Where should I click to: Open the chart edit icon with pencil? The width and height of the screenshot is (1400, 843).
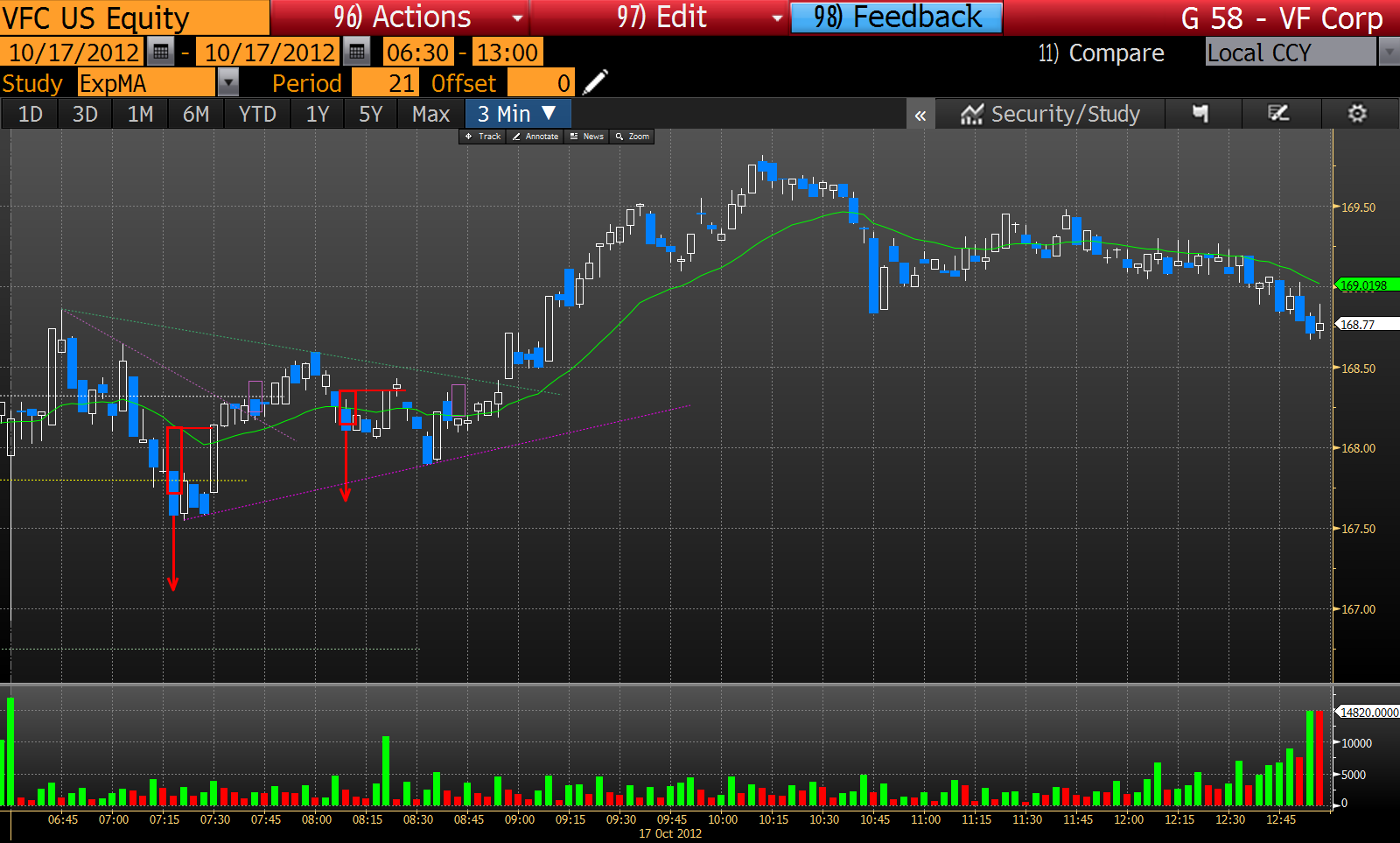click(1278, 114)
